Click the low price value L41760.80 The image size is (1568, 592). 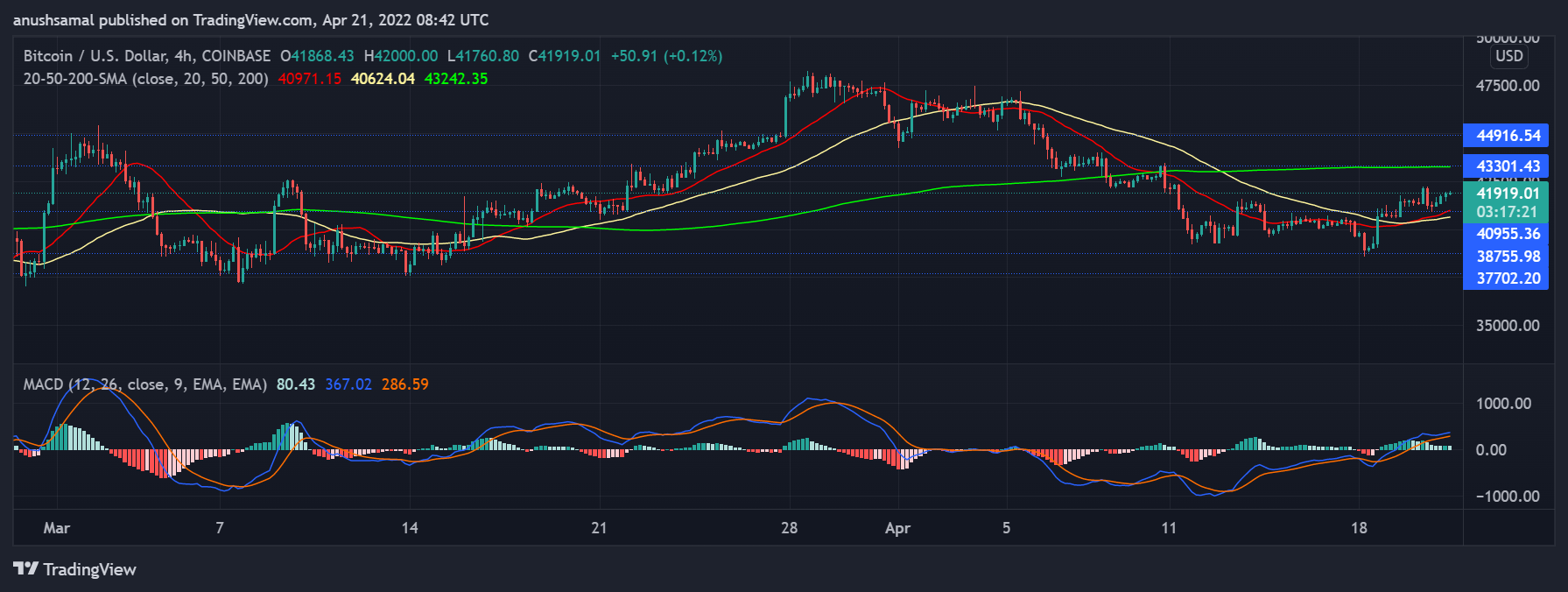(483, 56)
